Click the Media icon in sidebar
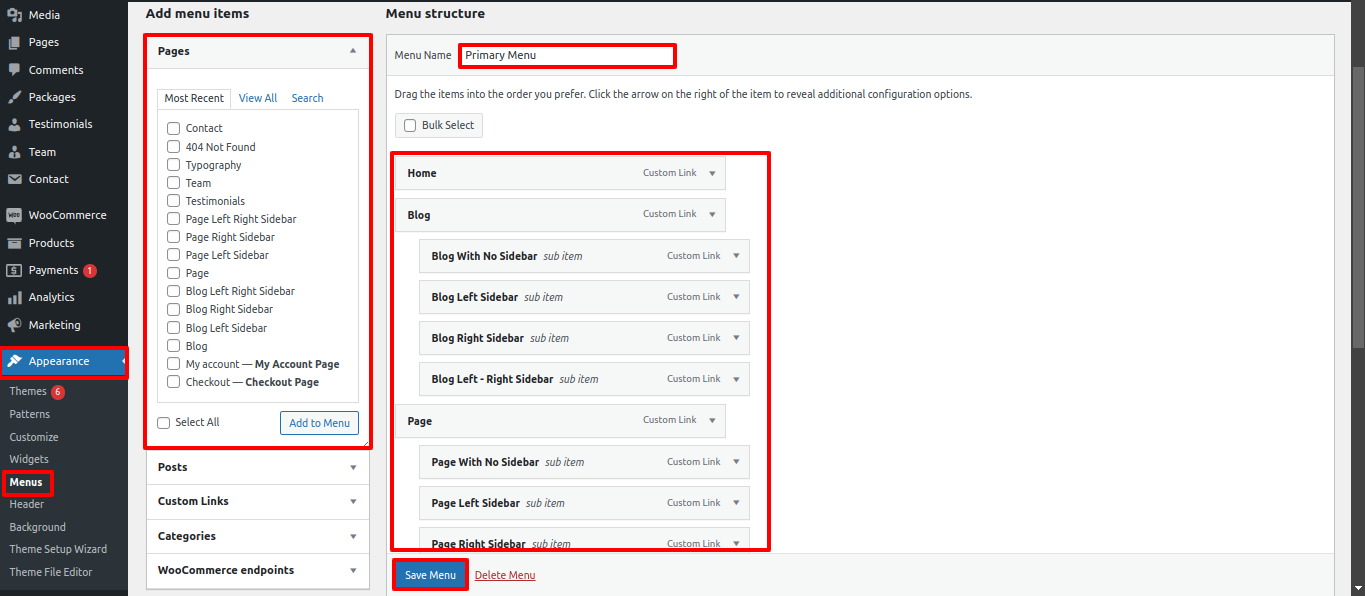1365x596 pixels. point(15,15)
